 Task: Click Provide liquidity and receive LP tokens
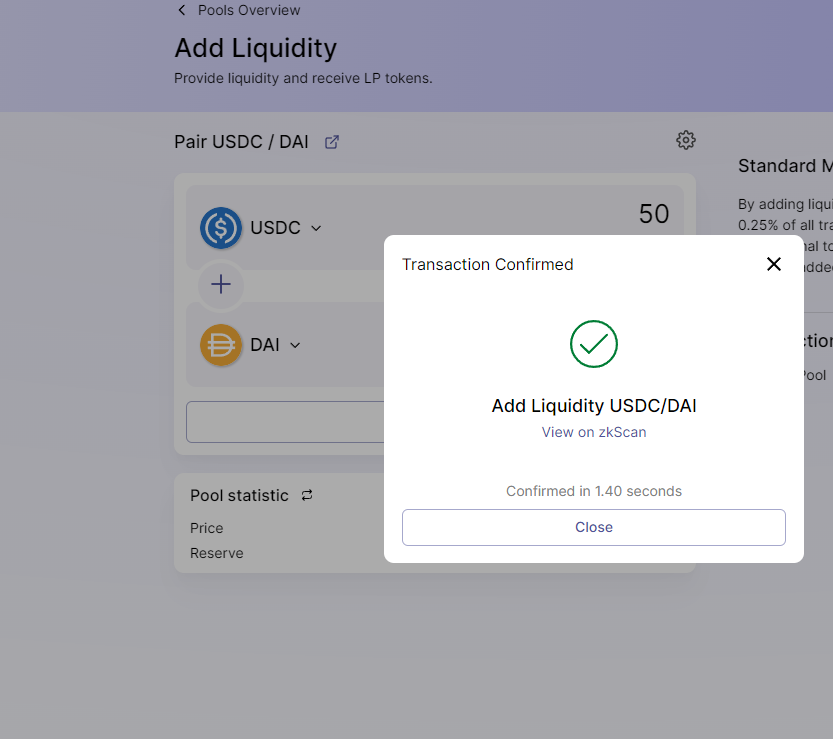(303, 78)
